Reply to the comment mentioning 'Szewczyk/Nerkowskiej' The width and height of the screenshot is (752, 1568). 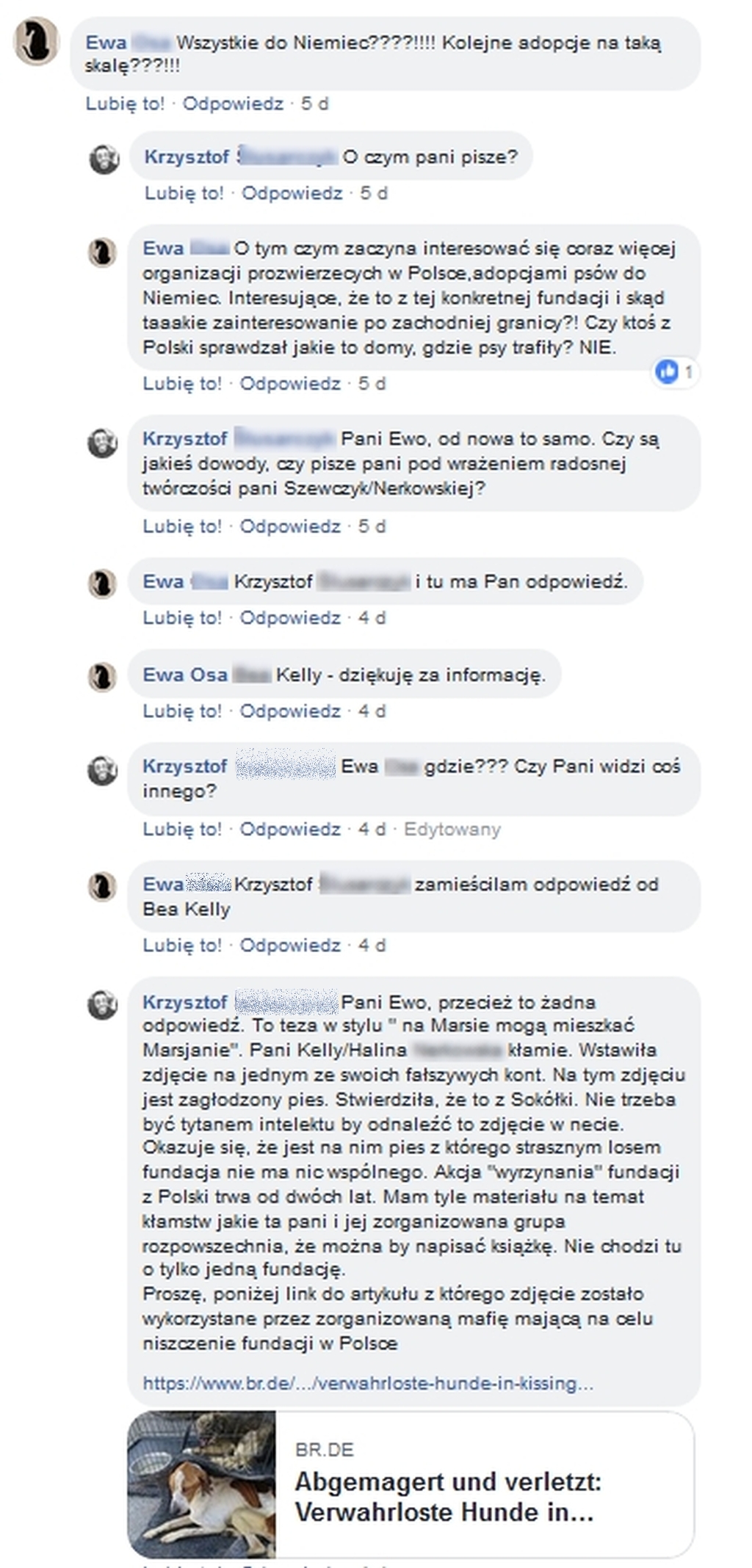(x=290, y=526)
